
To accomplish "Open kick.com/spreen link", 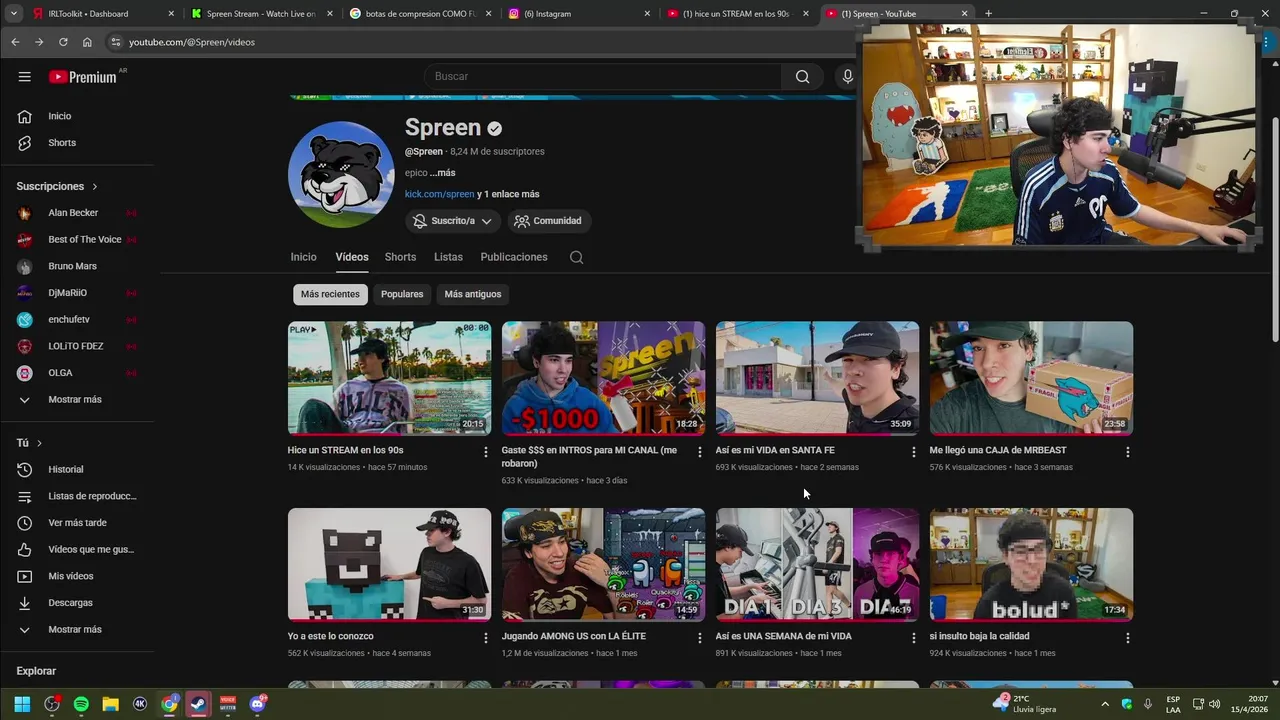I will pos(439,194).
